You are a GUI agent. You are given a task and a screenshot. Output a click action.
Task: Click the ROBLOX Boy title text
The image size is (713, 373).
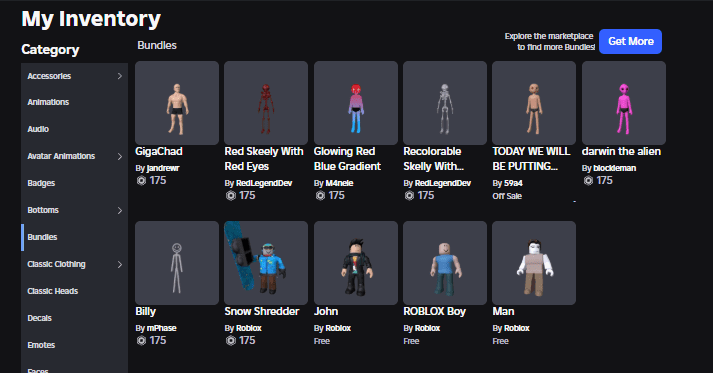point(434,312)
